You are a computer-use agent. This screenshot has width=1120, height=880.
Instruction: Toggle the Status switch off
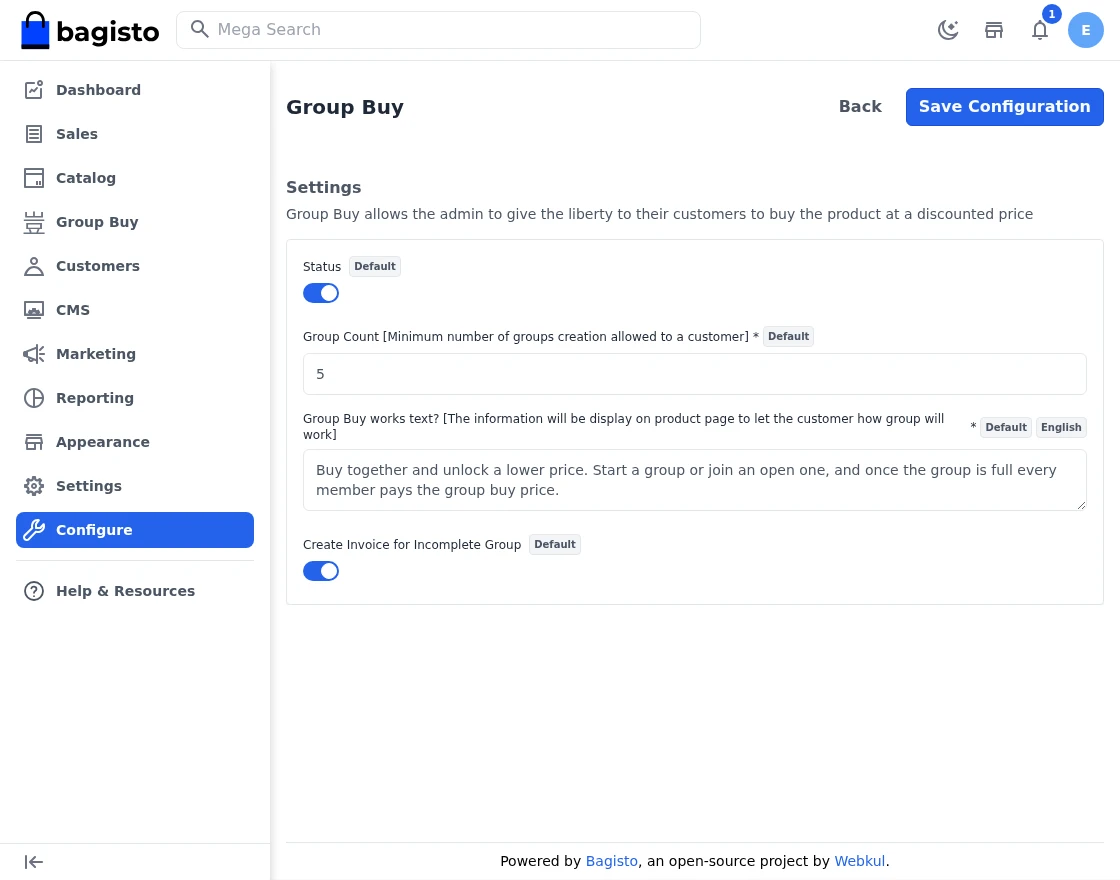(321, 293)
